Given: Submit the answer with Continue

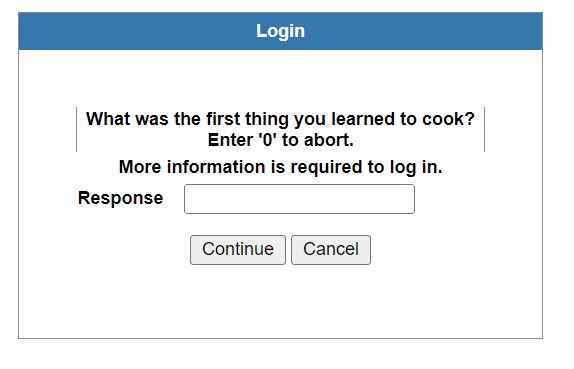Looking at the screenshot, I should [238, 250].
